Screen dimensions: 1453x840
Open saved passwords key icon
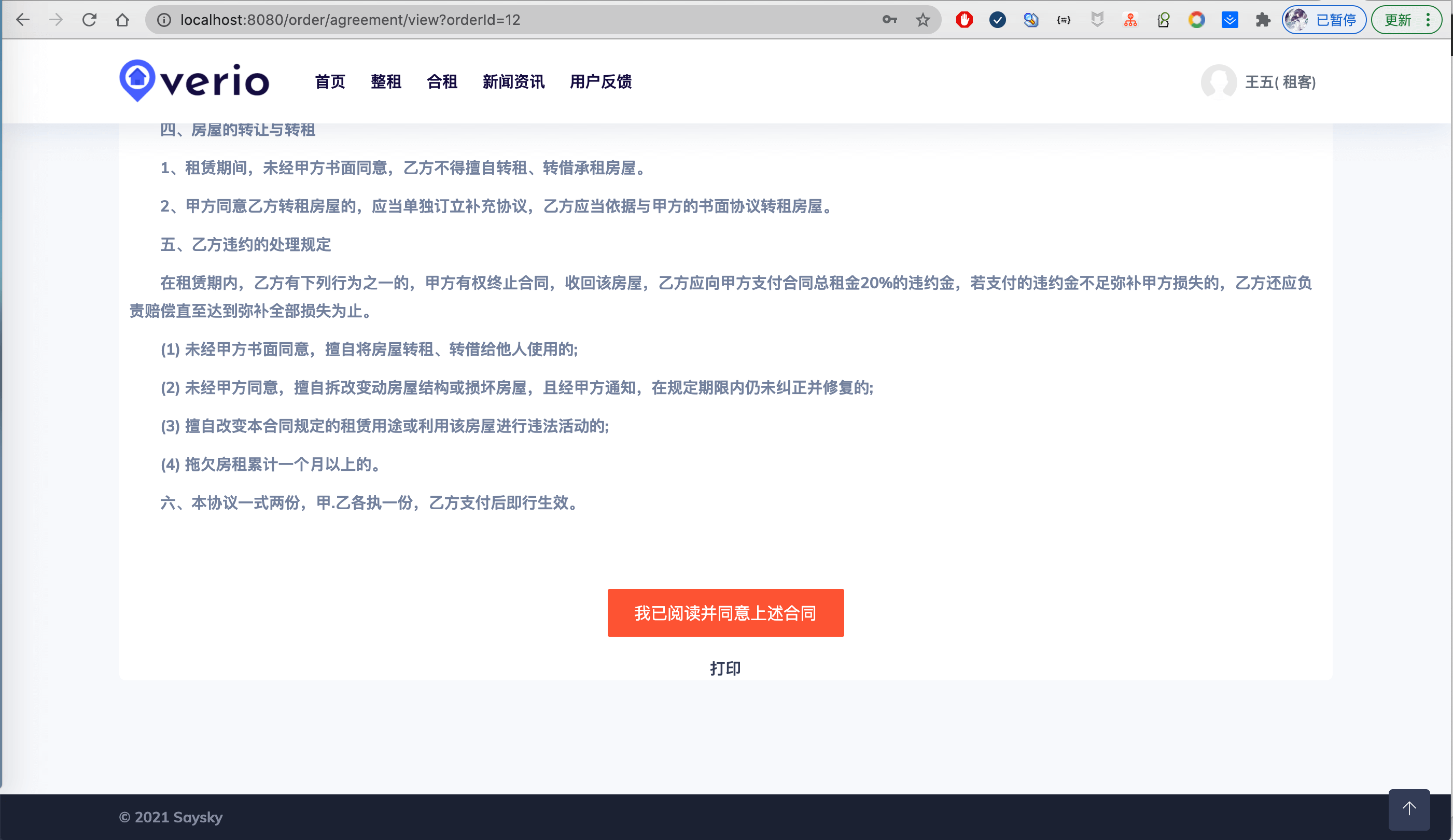[890, 20]
